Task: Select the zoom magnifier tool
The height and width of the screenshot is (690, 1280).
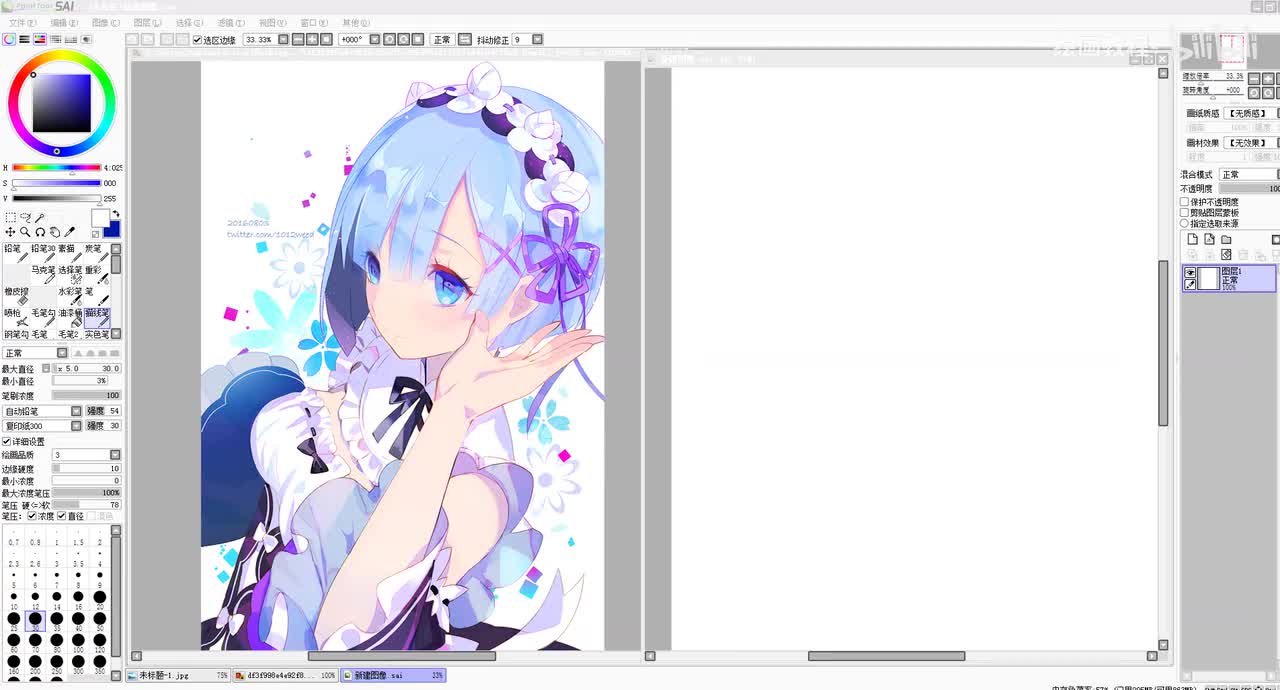Action: 25,232
